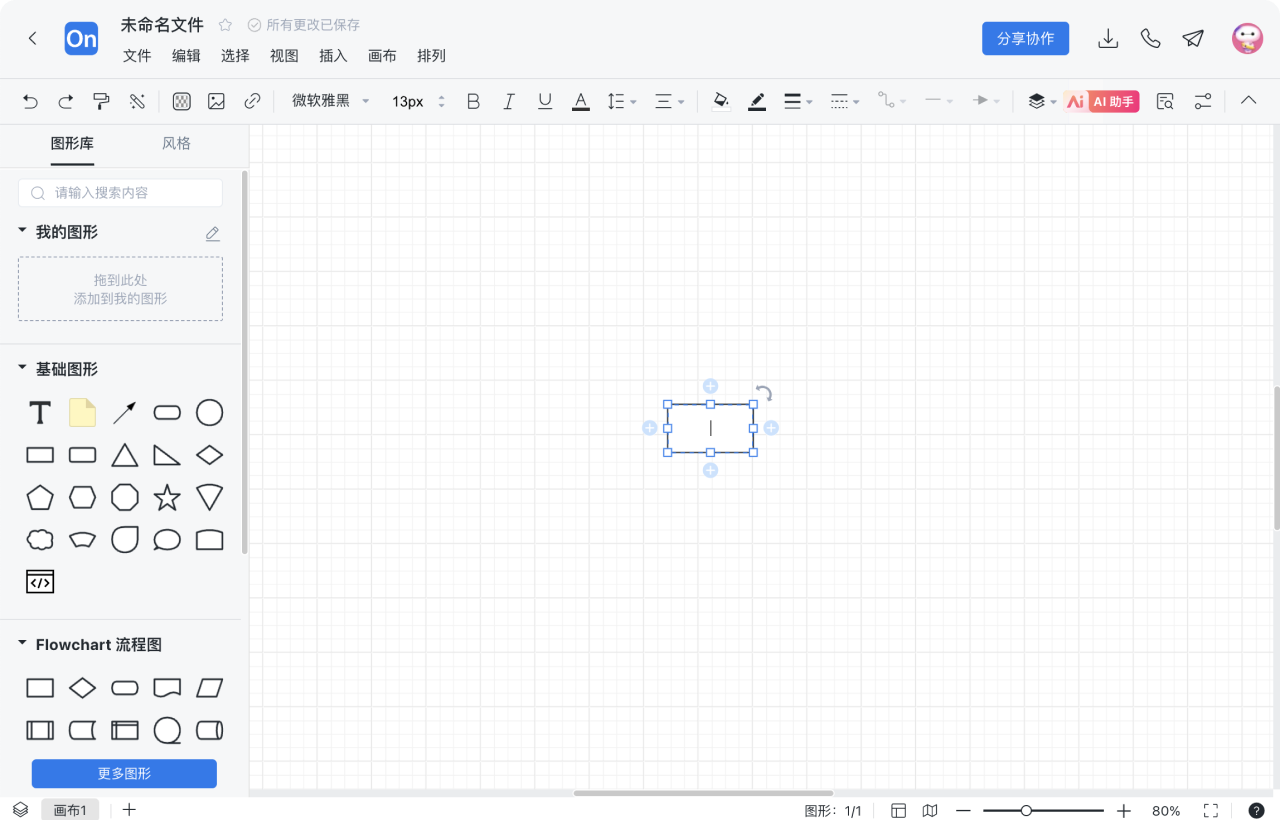Toggle italic text formatting
Viewport: 1280px width, 820px height.
point(509,101)
